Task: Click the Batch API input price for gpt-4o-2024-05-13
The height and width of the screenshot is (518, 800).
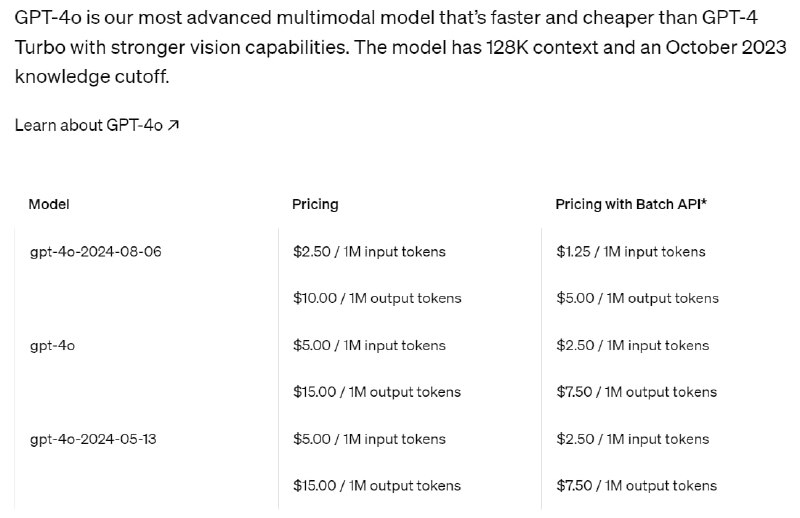Action: [633, 439]
